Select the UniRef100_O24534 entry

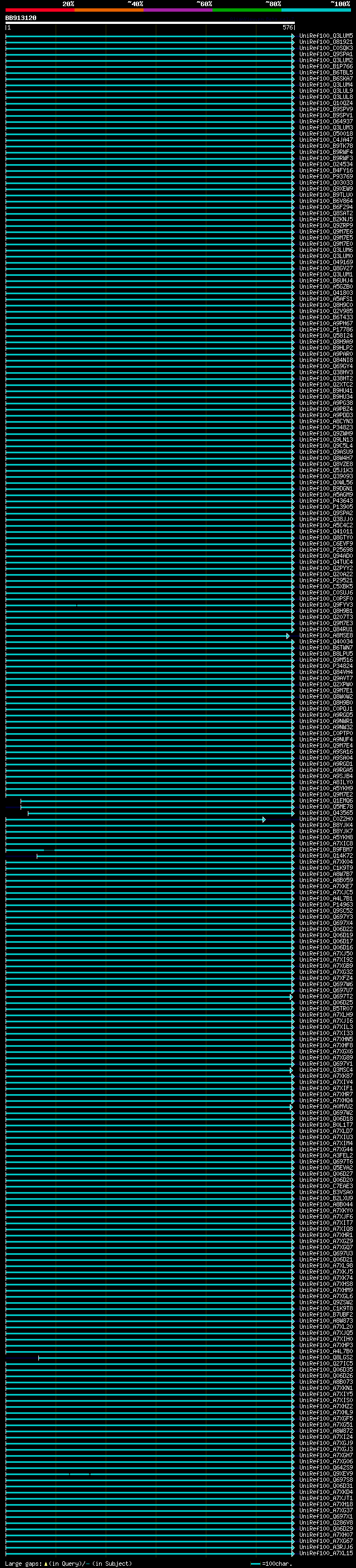coord(326,164)
